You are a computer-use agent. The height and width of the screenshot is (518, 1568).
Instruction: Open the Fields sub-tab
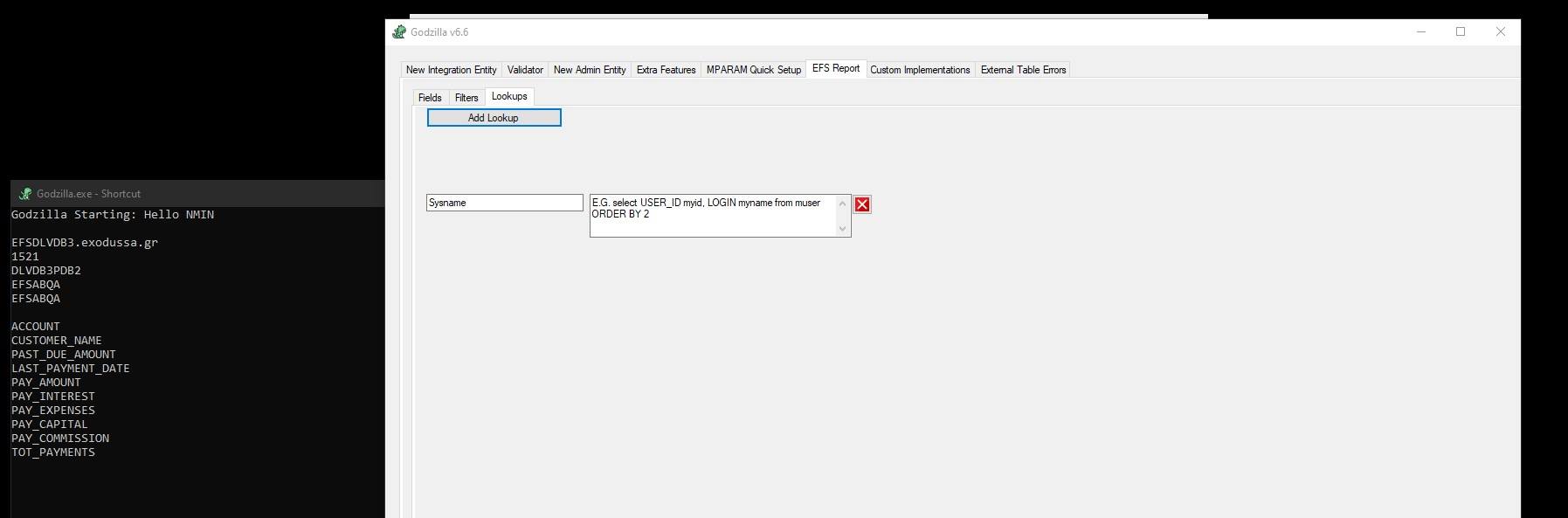pyautogui.click(x=430, y=98)
